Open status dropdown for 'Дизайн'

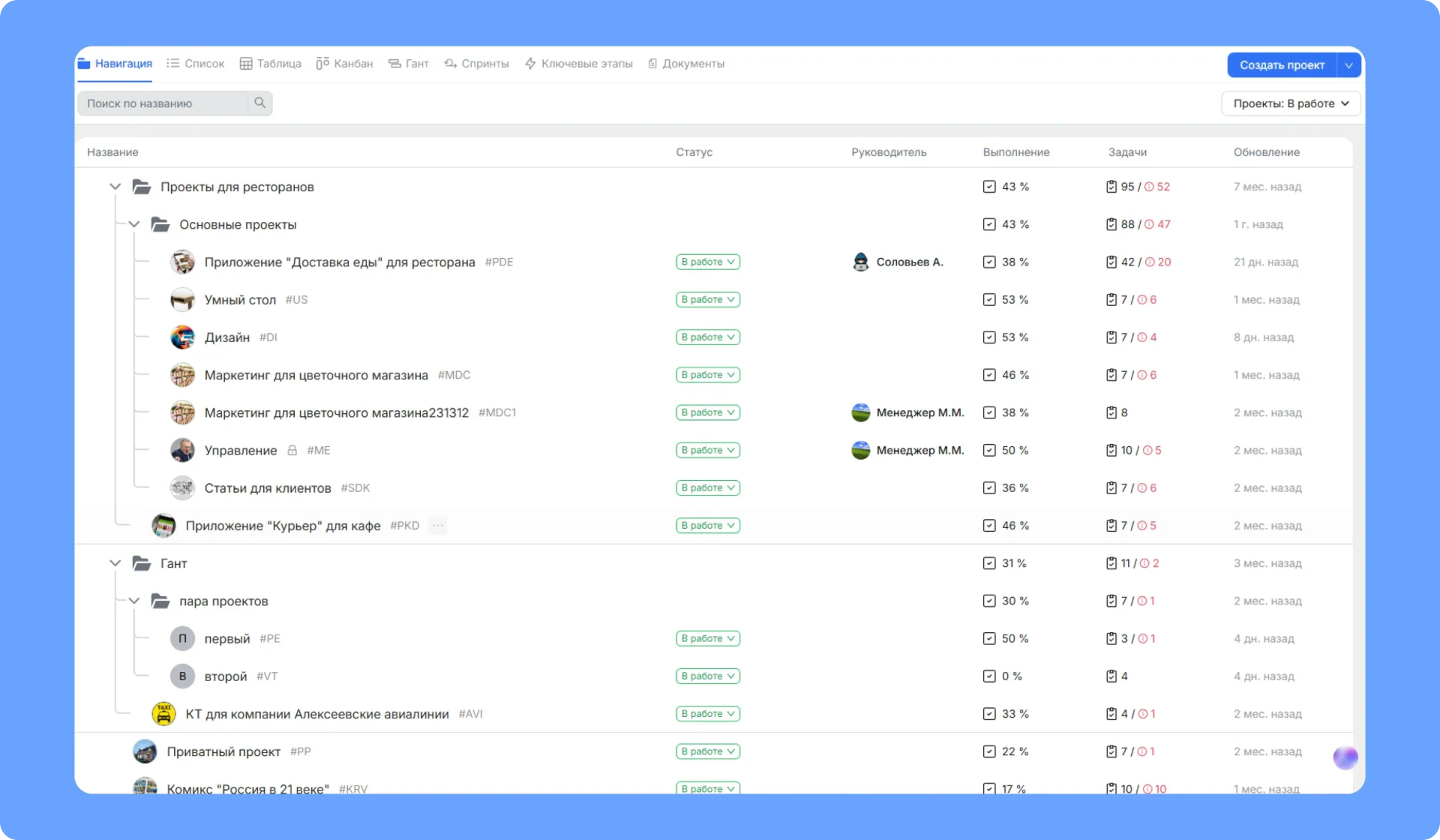click(x=707, y=337)
